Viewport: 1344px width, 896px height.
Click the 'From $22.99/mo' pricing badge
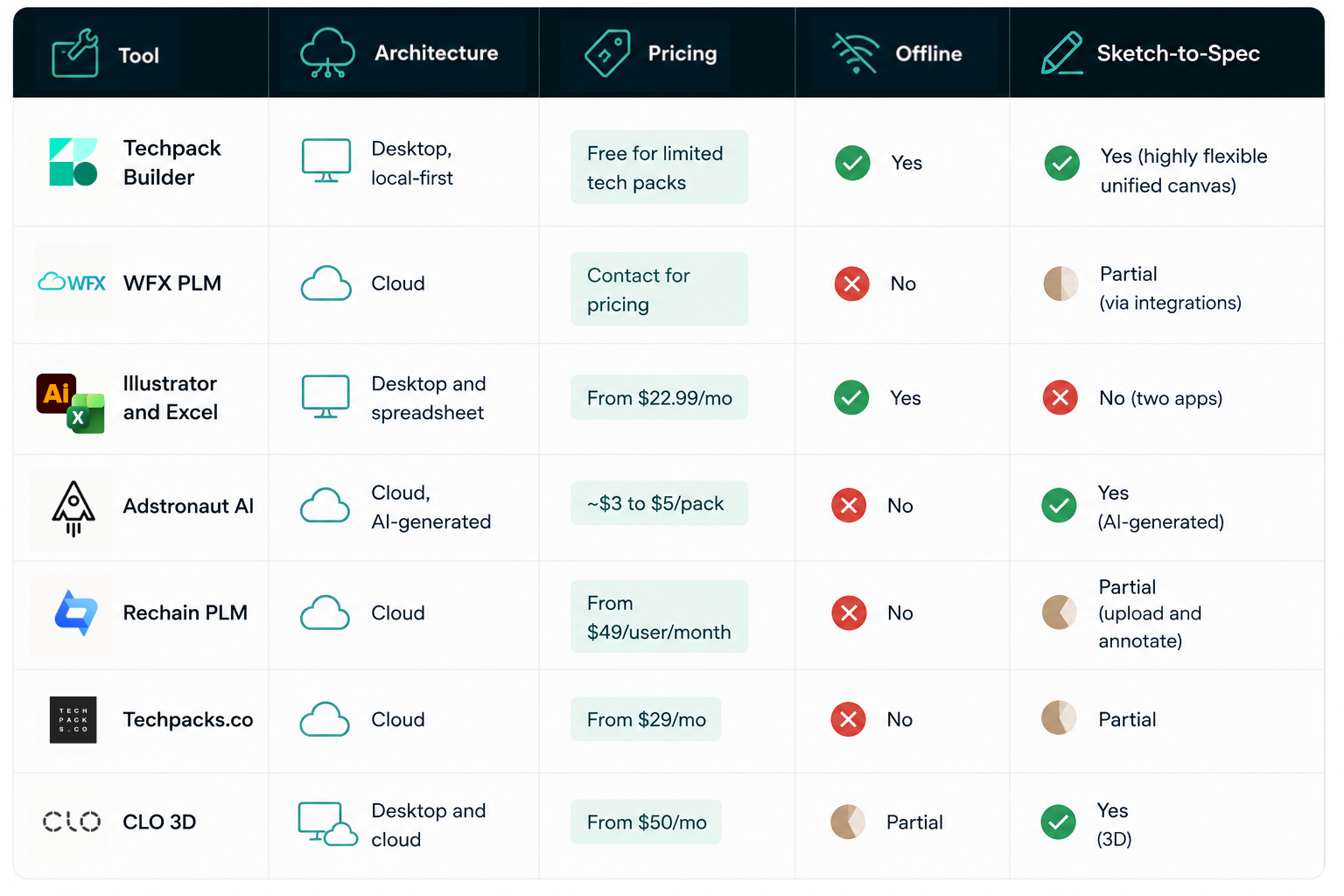[x=659, y=397]
